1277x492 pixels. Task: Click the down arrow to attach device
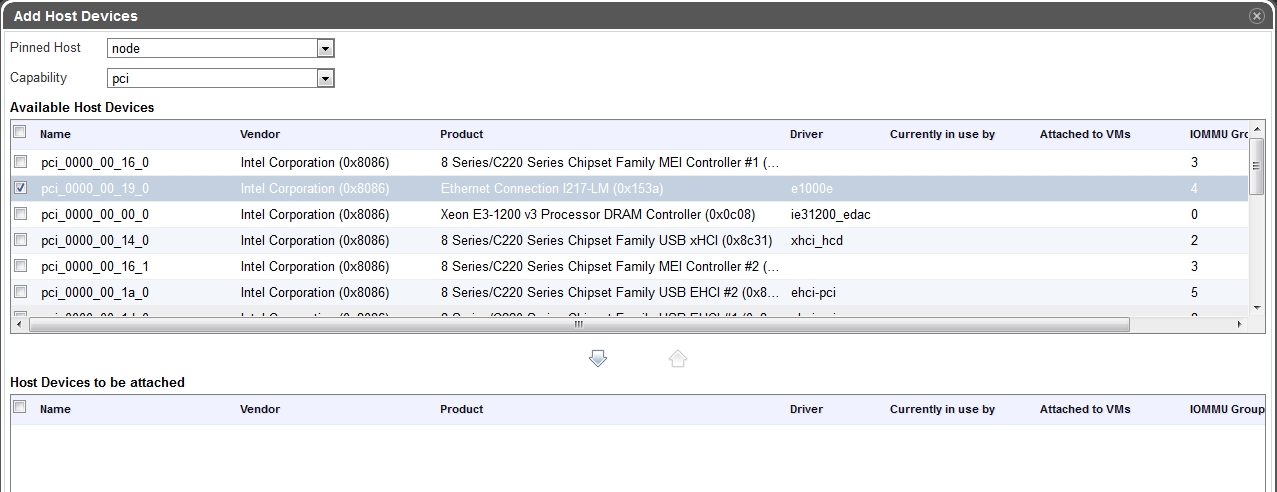598,358
